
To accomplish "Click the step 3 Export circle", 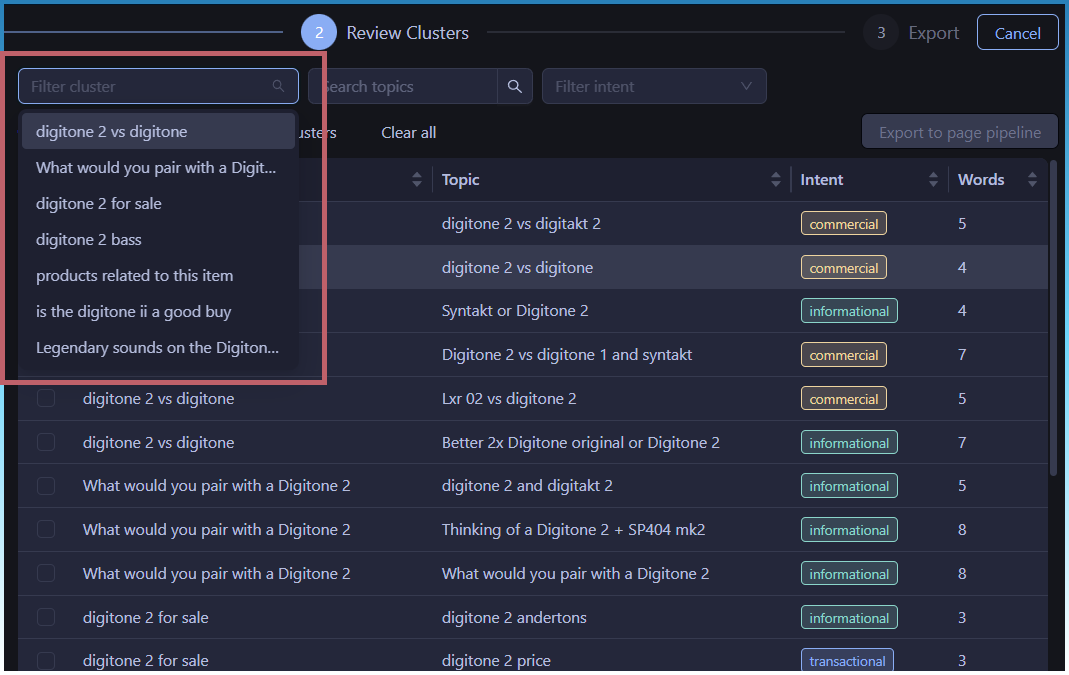I will 880,33.
